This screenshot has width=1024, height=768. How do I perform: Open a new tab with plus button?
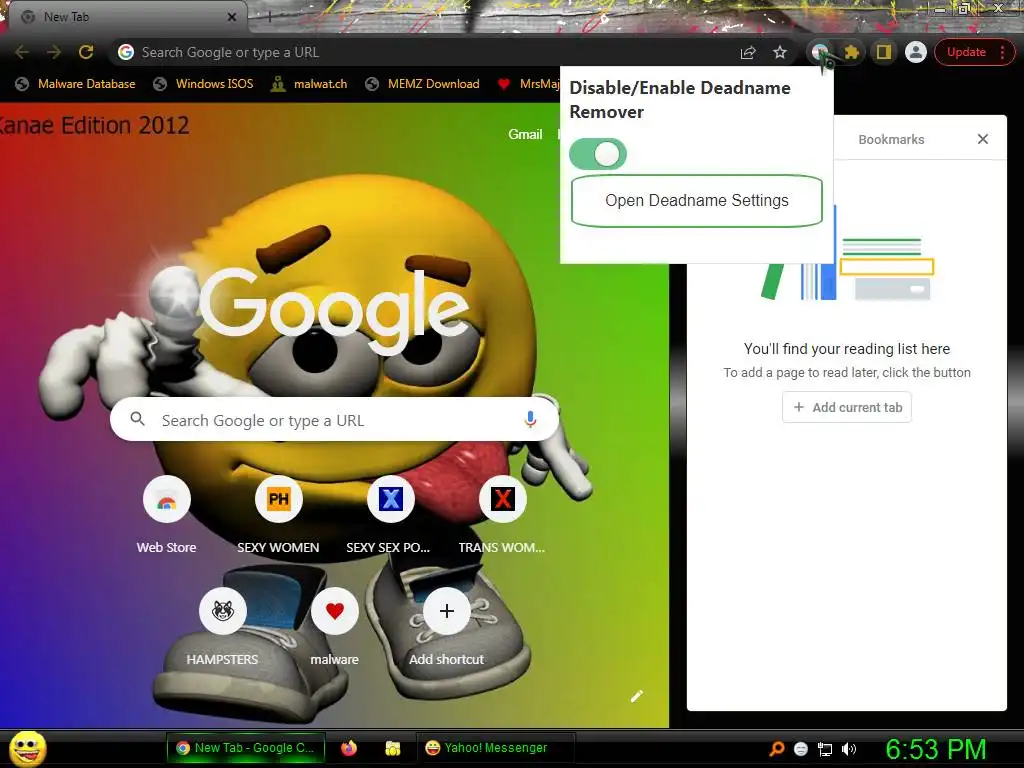pos(268,18)
